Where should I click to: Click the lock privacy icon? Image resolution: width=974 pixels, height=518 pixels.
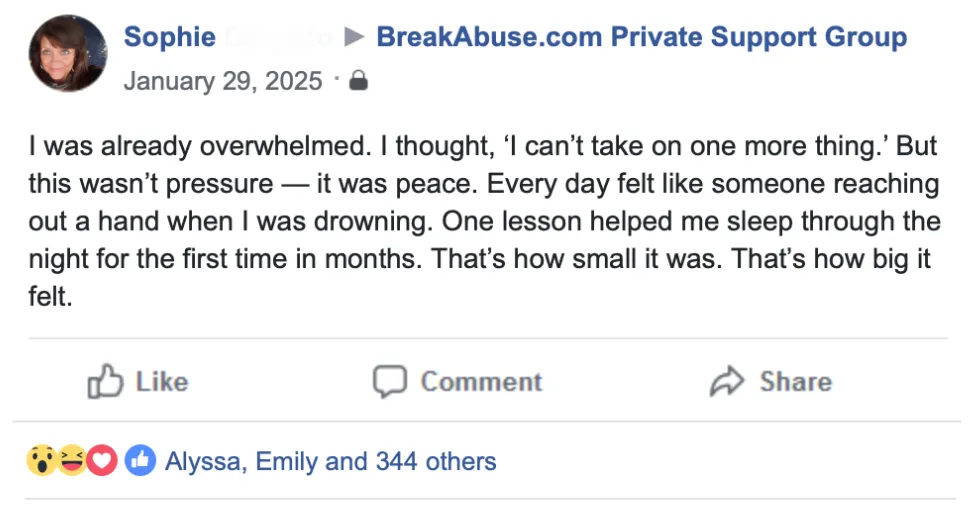pos(358,81)
